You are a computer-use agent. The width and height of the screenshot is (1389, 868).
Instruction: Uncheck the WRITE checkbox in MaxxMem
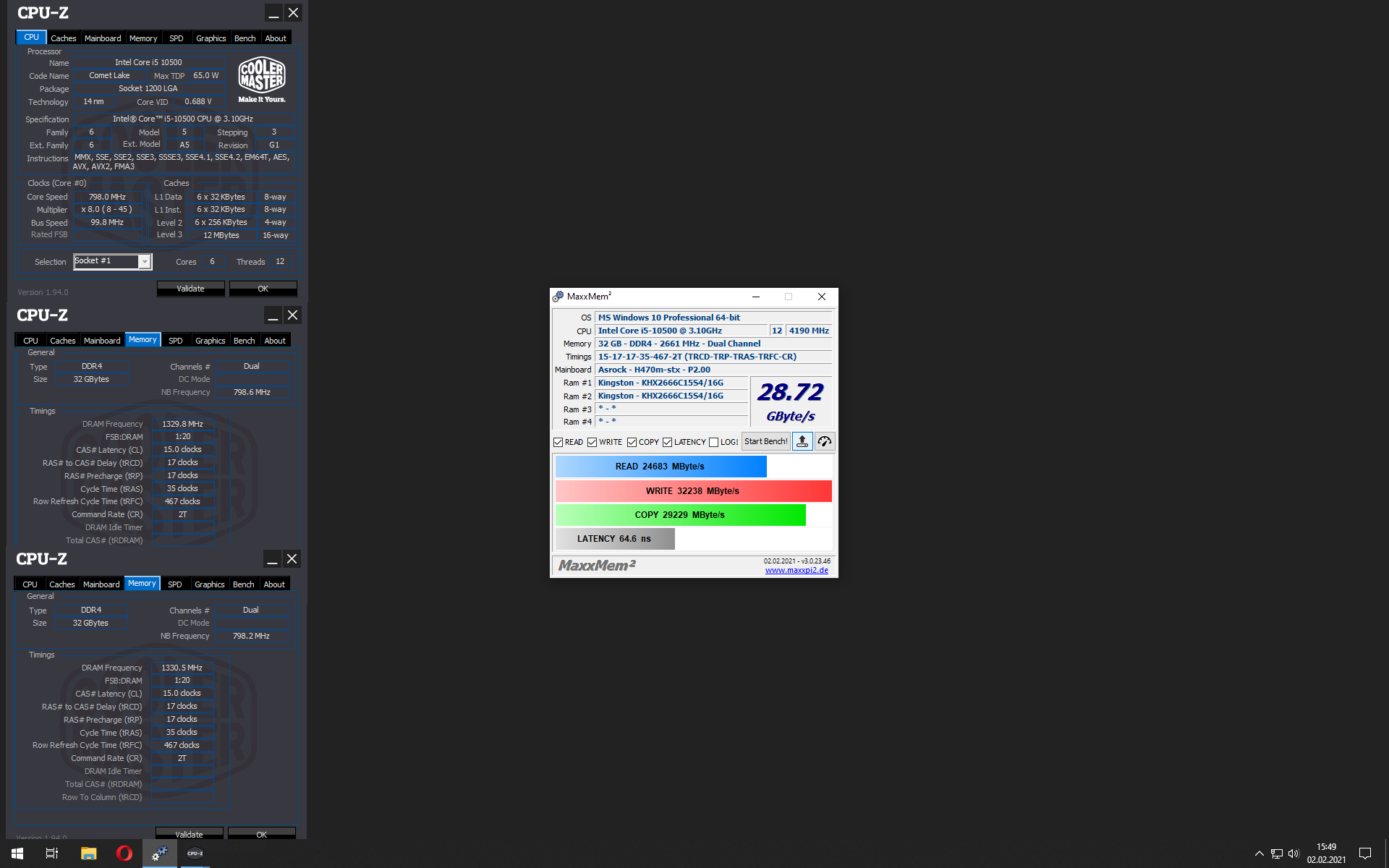coord(592,442)
